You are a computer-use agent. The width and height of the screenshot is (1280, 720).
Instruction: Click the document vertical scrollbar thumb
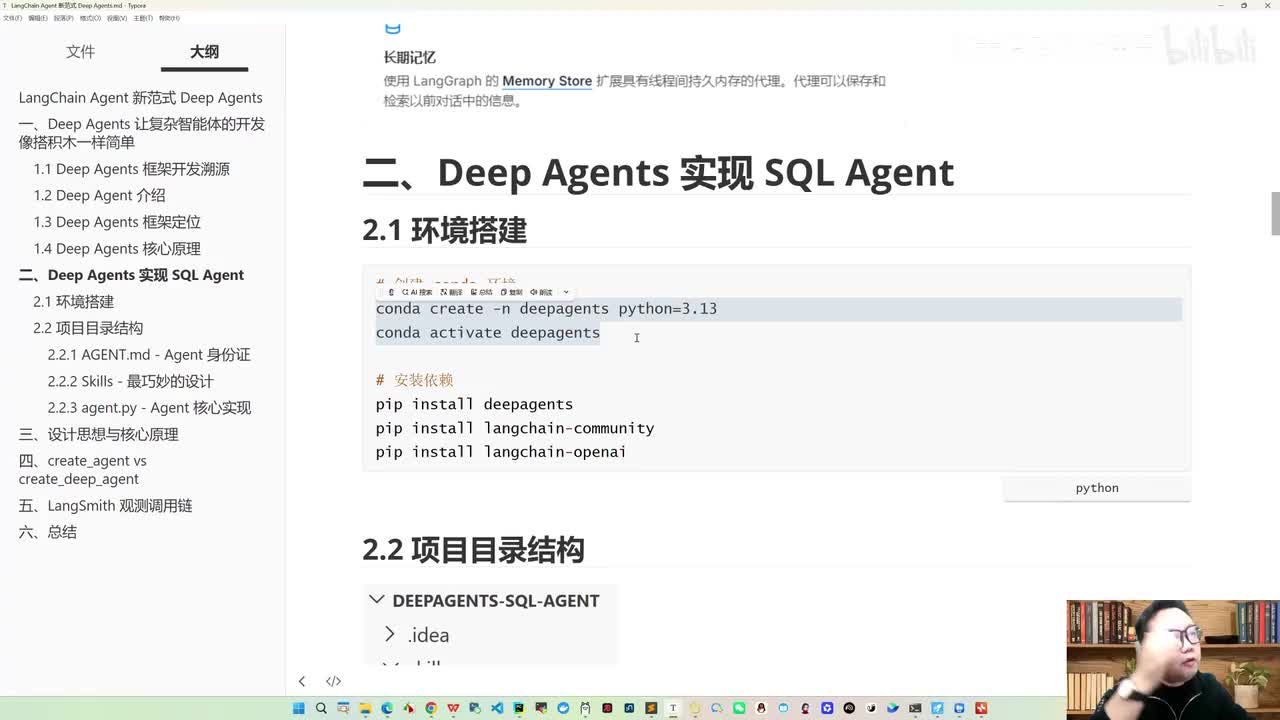pos(1275,212)
